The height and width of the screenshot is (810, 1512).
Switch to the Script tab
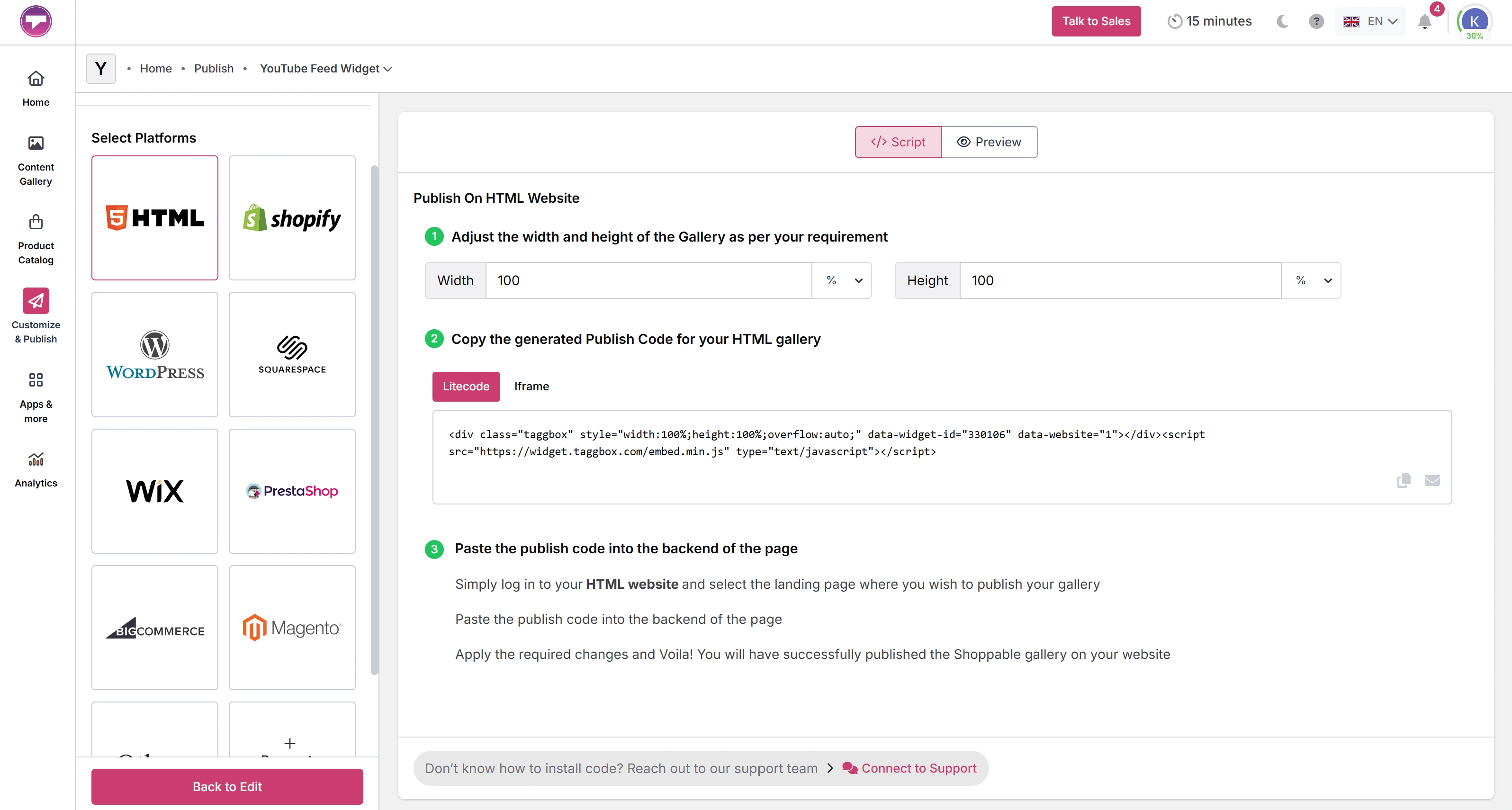point(898,142)
